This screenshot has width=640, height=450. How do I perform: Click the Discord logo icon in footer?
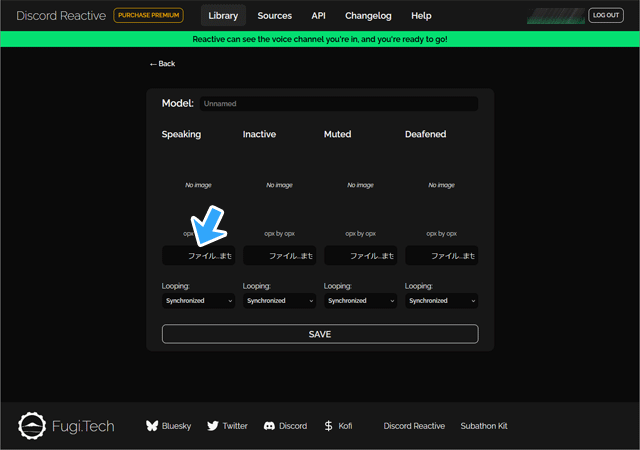269,426
